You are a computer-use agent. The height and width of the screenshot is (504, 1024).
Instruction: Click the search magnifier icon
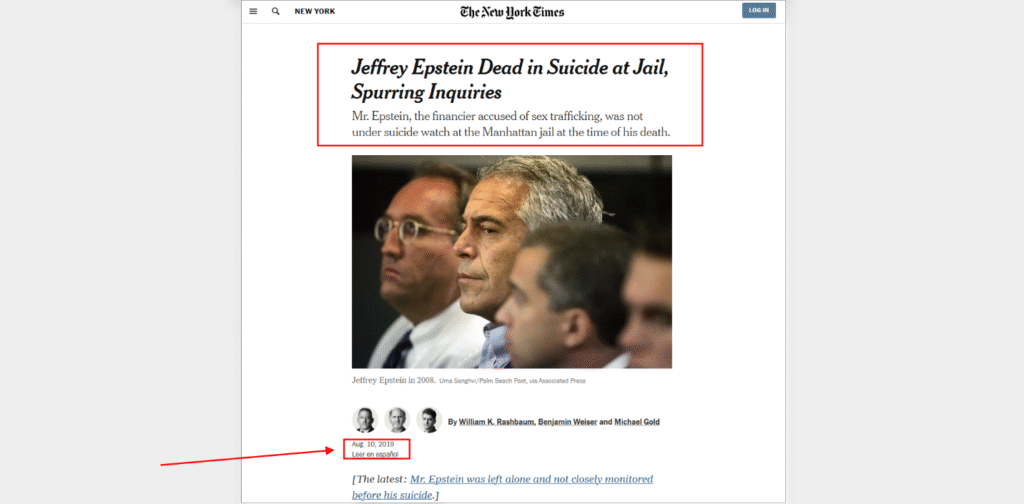[276, 11]
